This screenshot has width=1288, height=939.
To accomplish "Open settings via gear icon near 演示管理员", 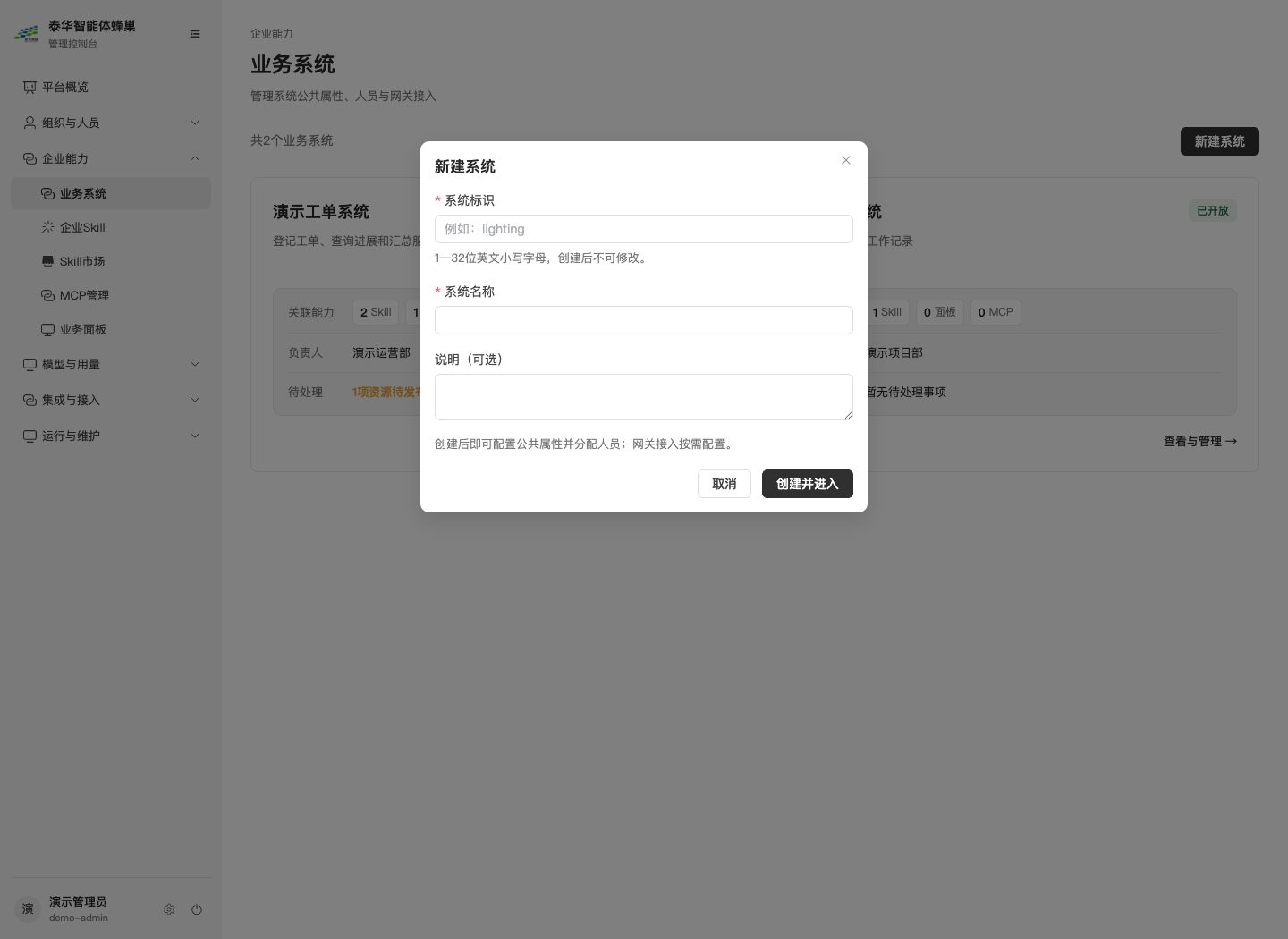I will (169, 909).
